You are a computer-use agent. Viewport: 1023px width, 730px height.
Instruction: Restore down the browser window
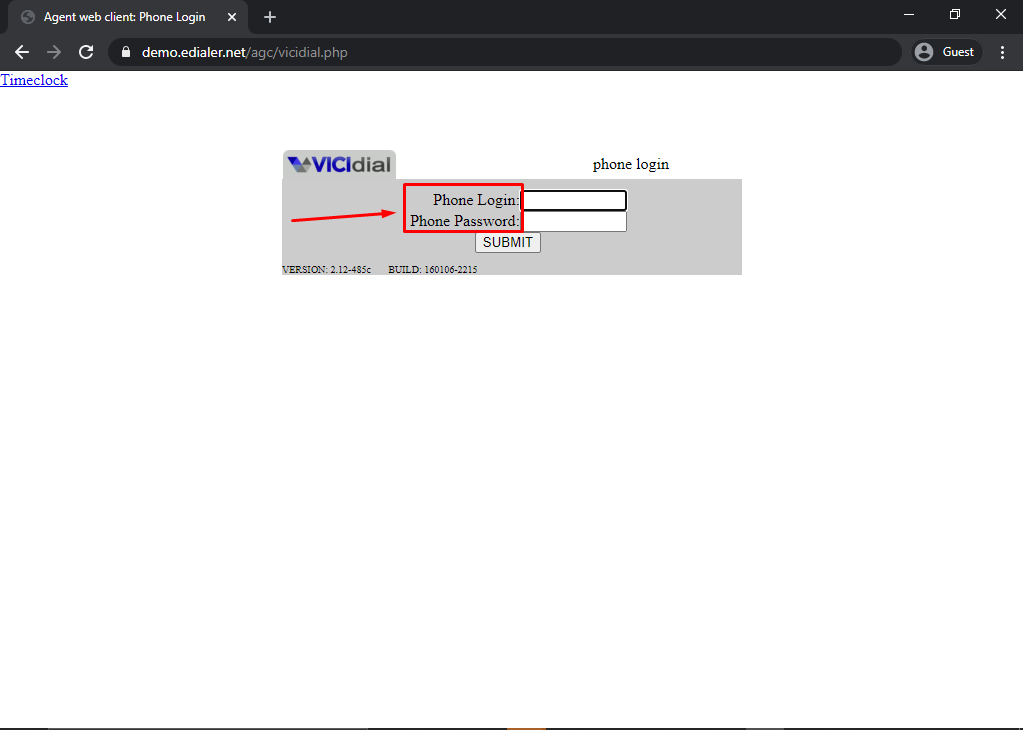click(x=954, y=14)
